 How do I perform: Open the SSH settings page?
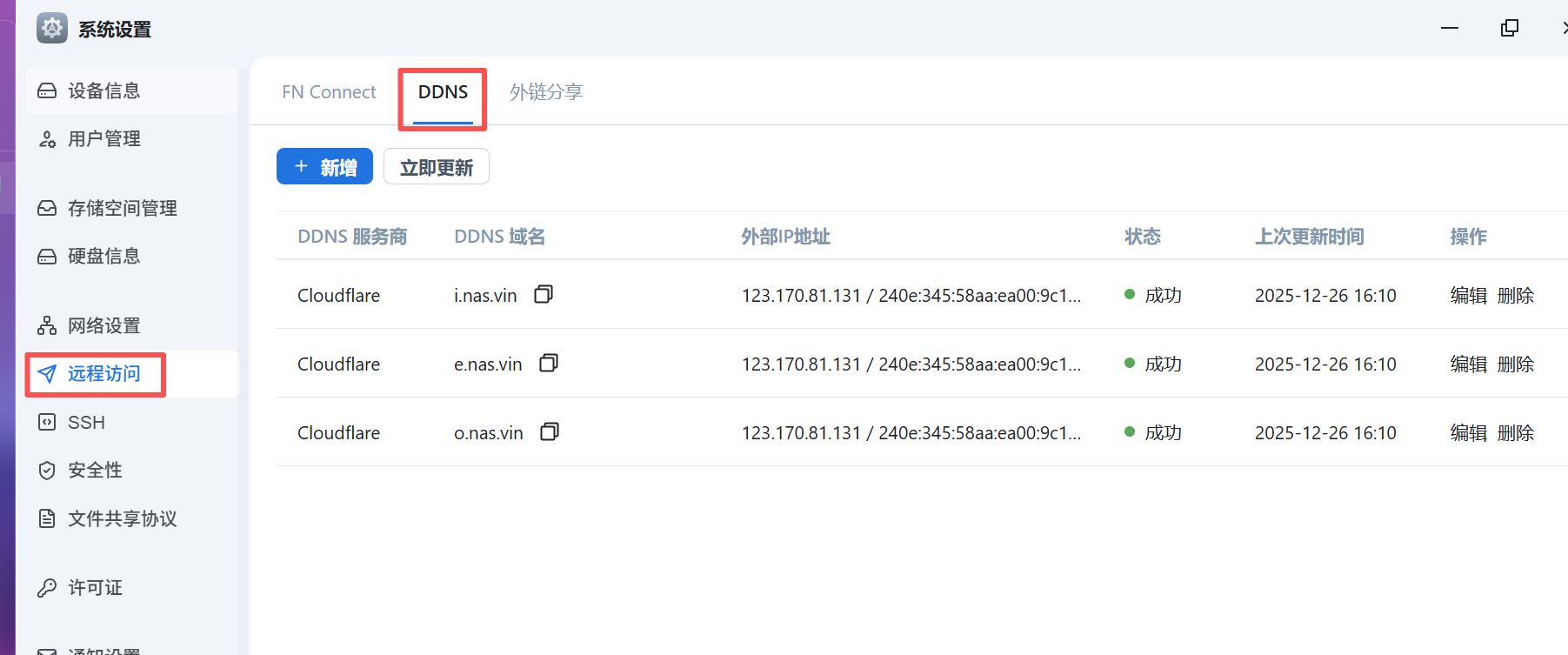(x=132, y=423)
